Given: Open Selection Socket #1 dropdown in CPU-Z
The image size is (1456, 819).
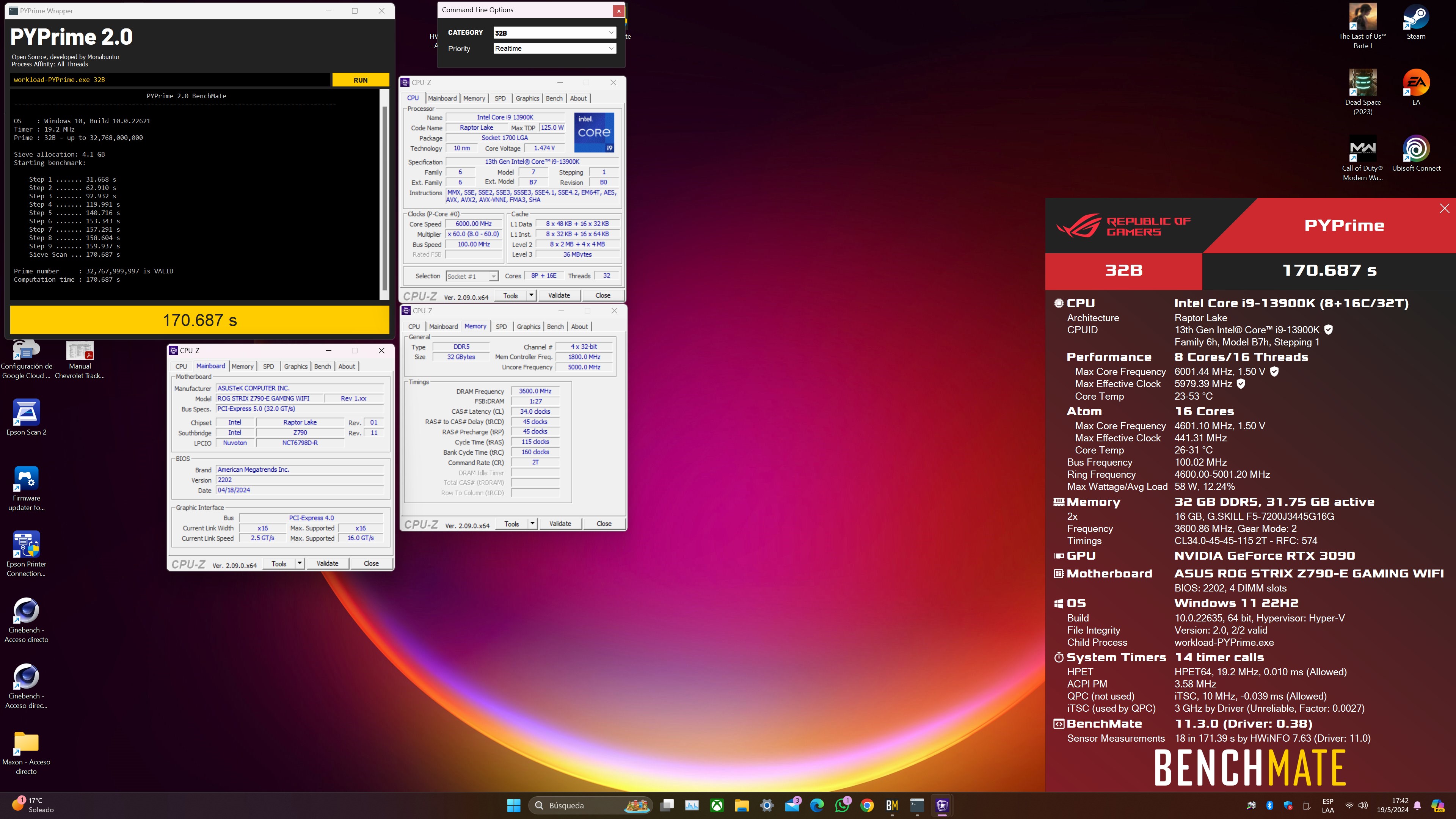Looking at the screenshot, I should pos(471,276).
